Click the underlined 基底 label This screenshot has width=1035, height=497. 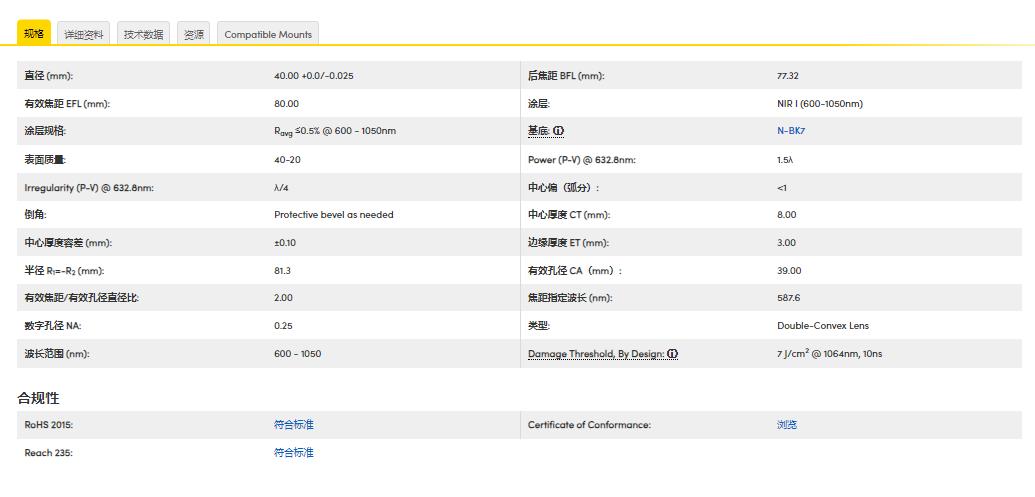(538, 131)
